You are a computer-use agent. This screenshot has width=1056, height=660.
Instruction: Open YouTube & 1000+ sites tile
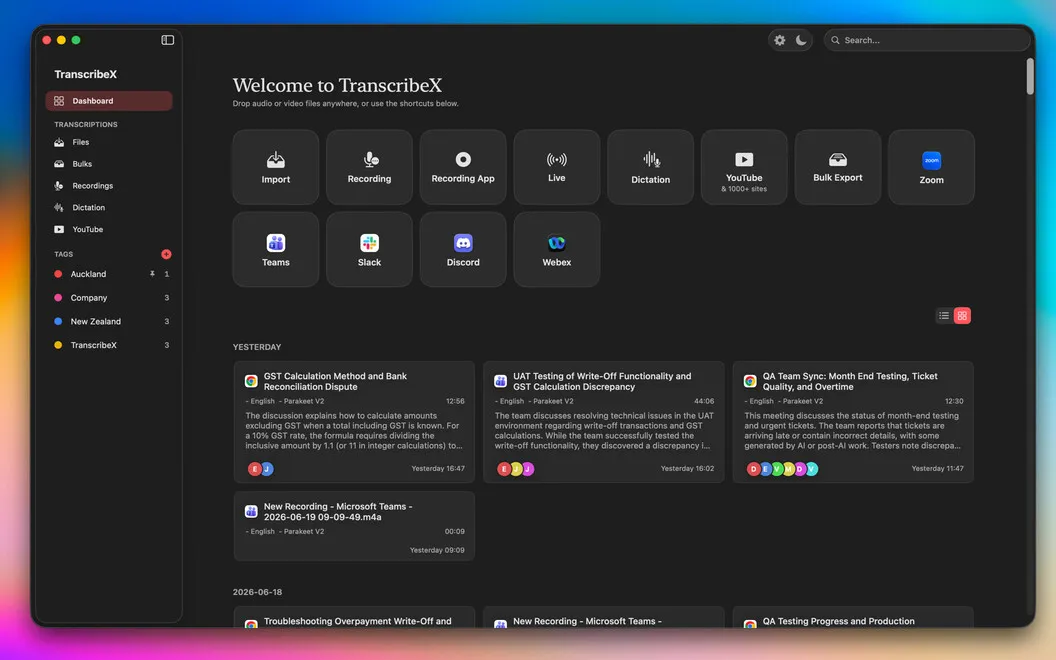[x=744, y=167]
